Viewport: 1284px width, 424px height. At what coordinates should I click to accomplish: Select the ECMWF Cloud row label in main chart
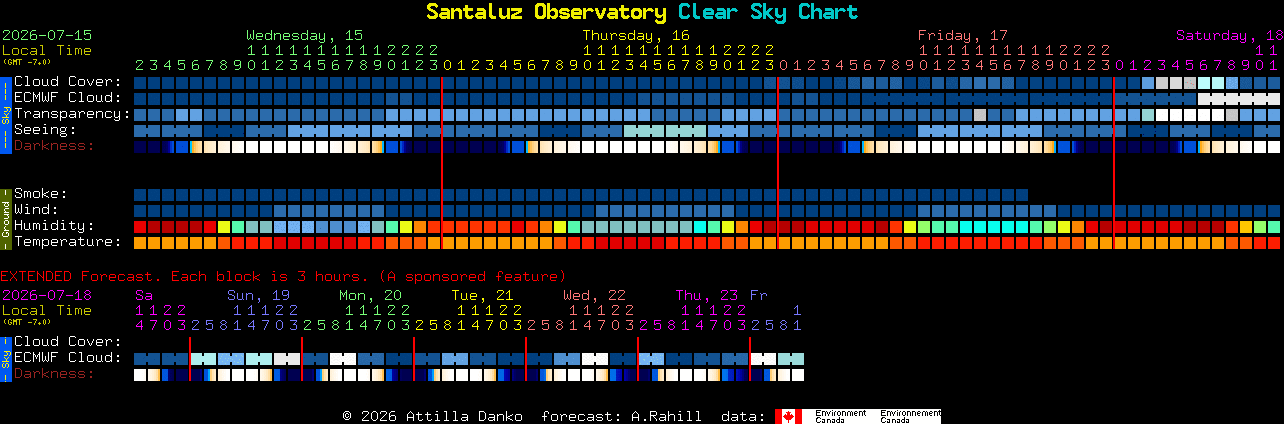coord(67,97)
